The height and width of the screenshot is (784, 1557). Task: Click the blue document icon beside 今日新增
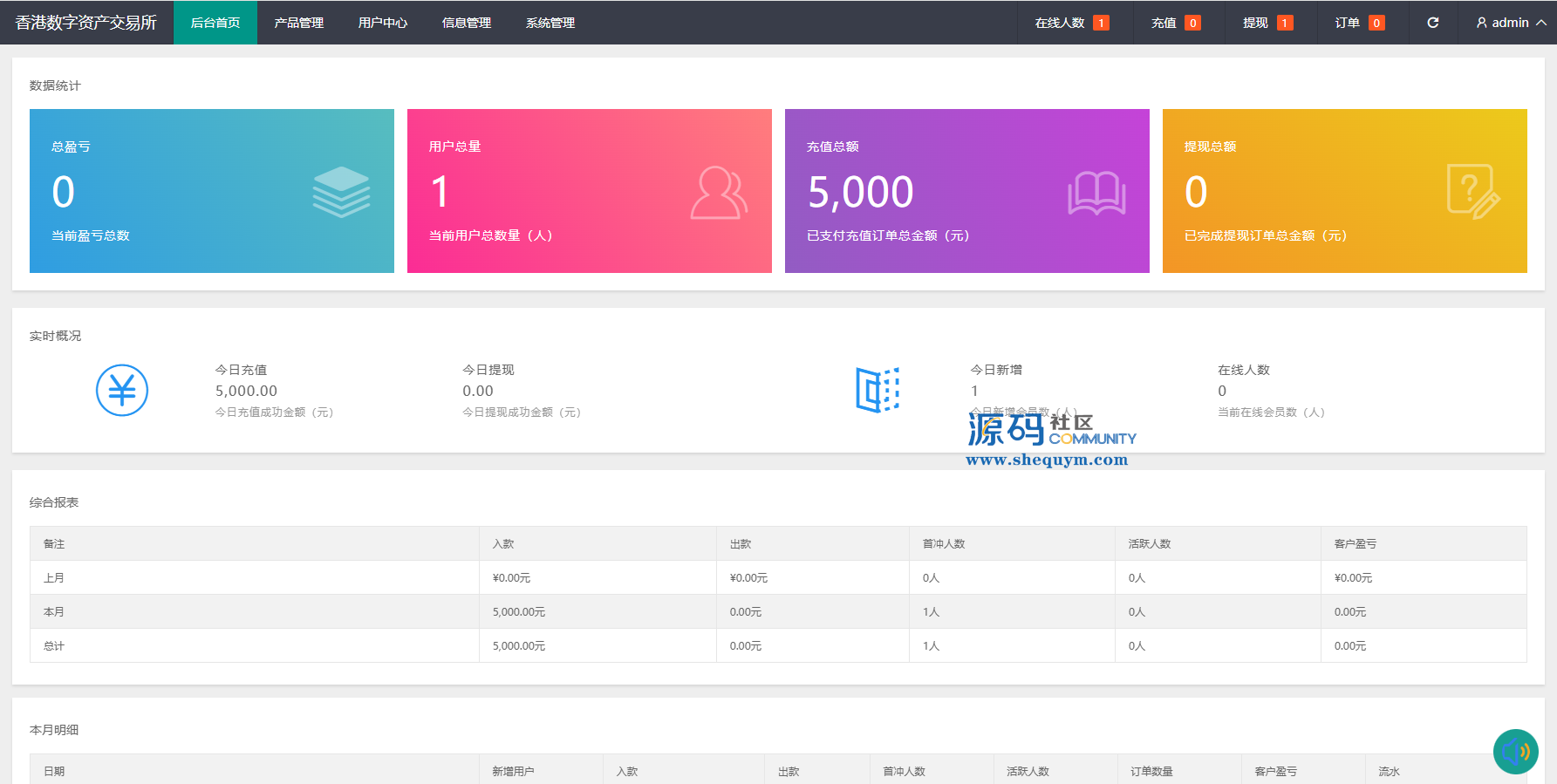coord(877,390)
